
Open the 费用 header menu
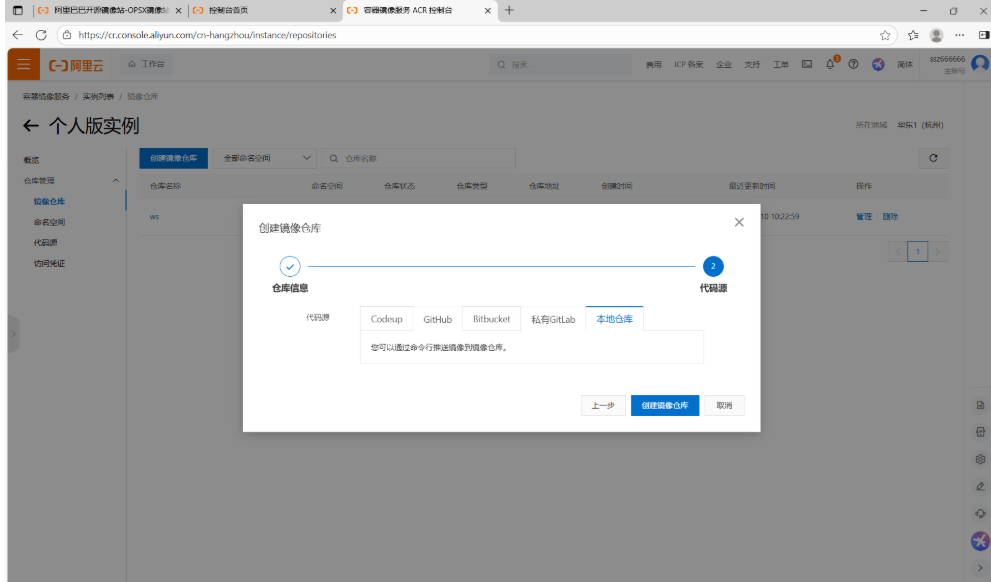654,64
